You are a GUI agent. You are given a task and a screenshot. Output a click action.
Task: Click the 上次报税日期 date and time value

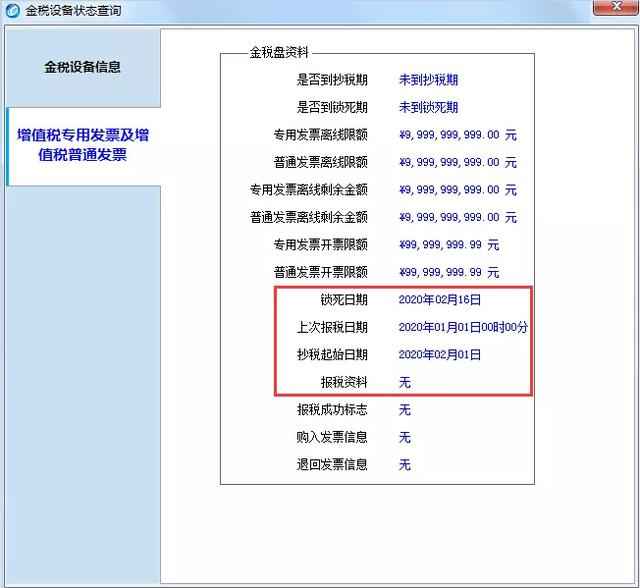463,327
